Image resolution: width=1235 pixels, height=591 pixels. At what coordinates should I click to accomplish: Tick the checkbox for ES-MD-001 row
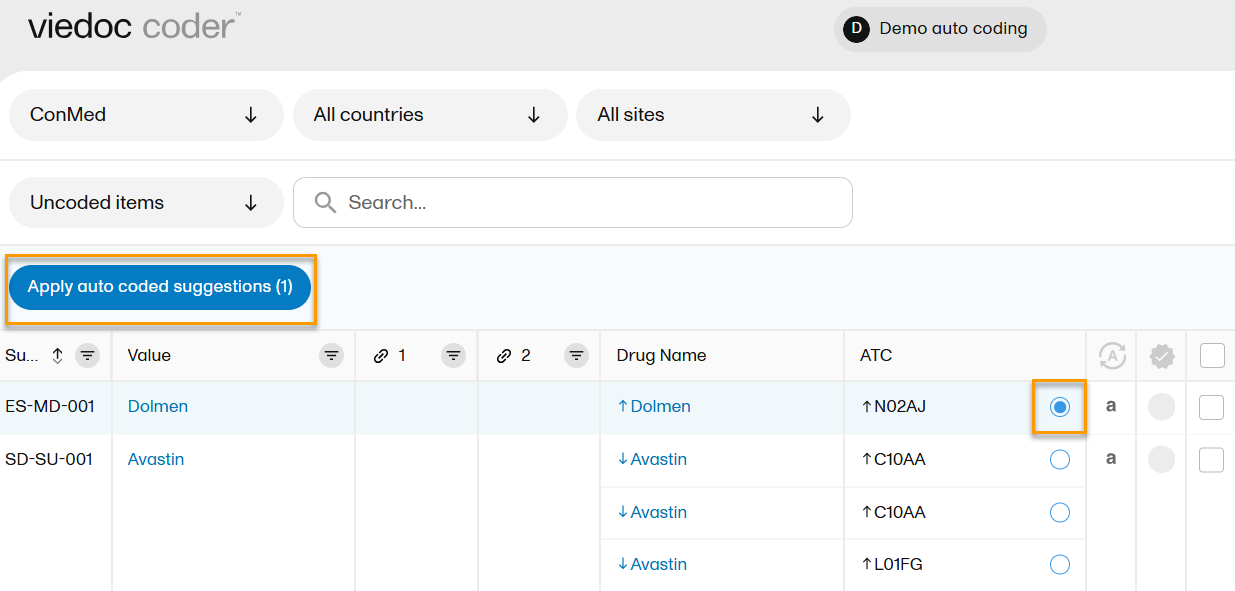pos(1211,407)
